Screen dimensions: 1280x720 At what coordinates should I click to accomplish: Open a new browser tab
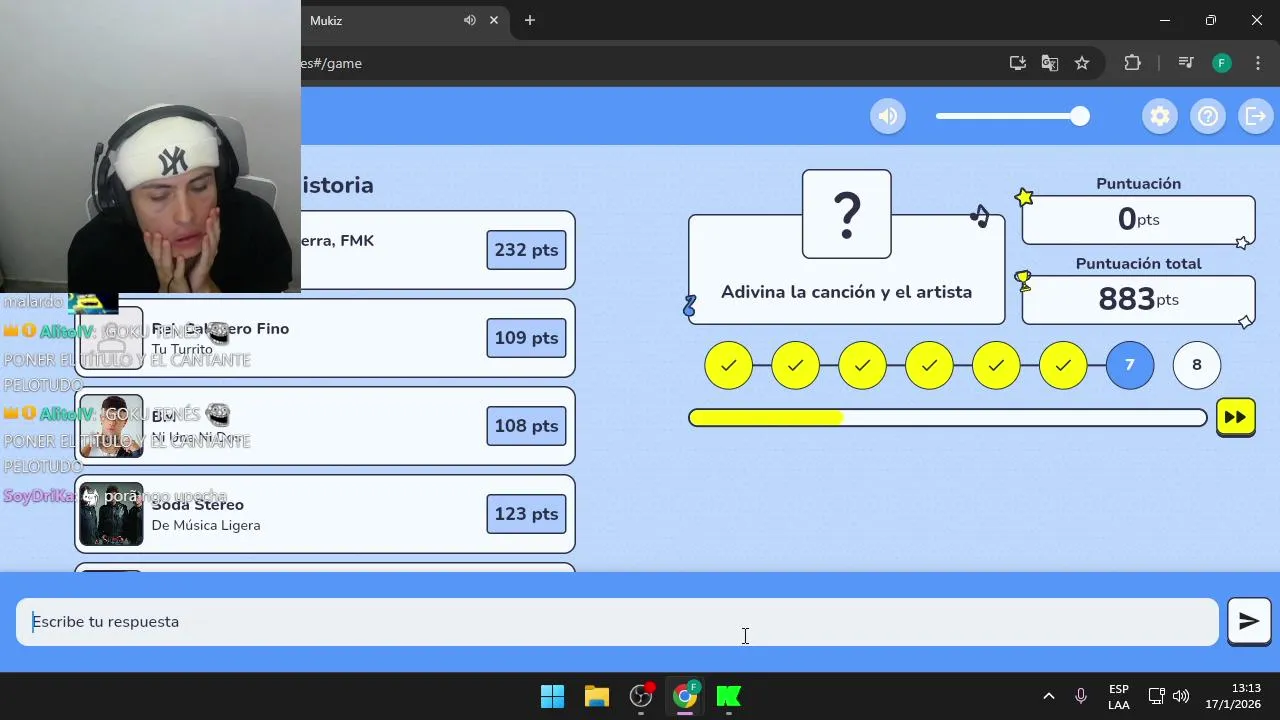tap(530, 20)
